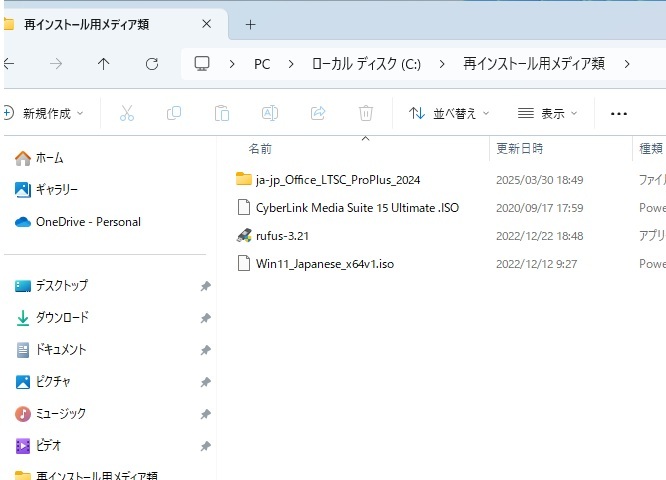Open デスクトップ in quick access

(x=51, y=285)
